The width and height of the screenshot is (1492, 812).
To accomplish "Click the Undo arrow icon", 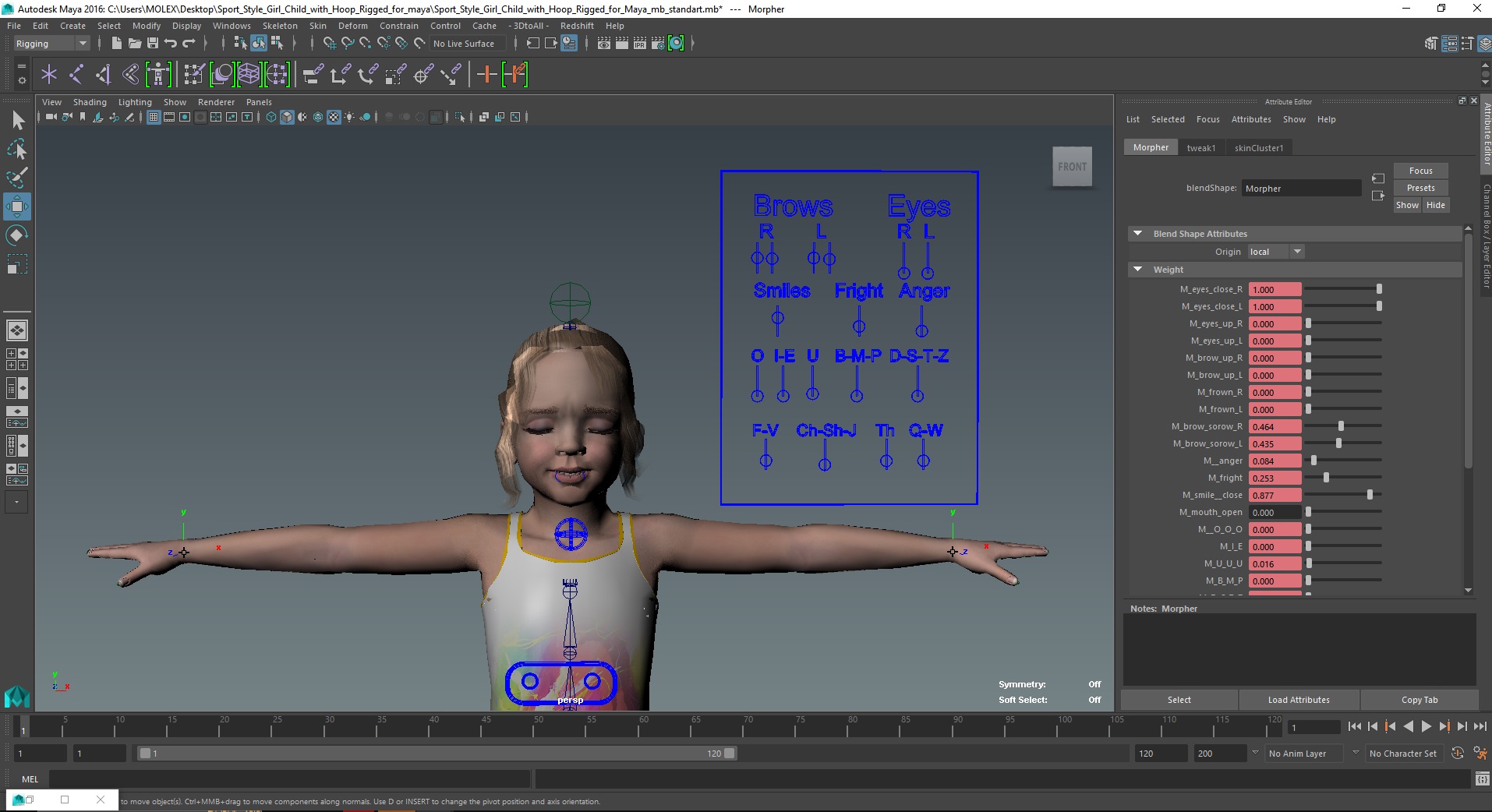I will (x=170, y=44).
